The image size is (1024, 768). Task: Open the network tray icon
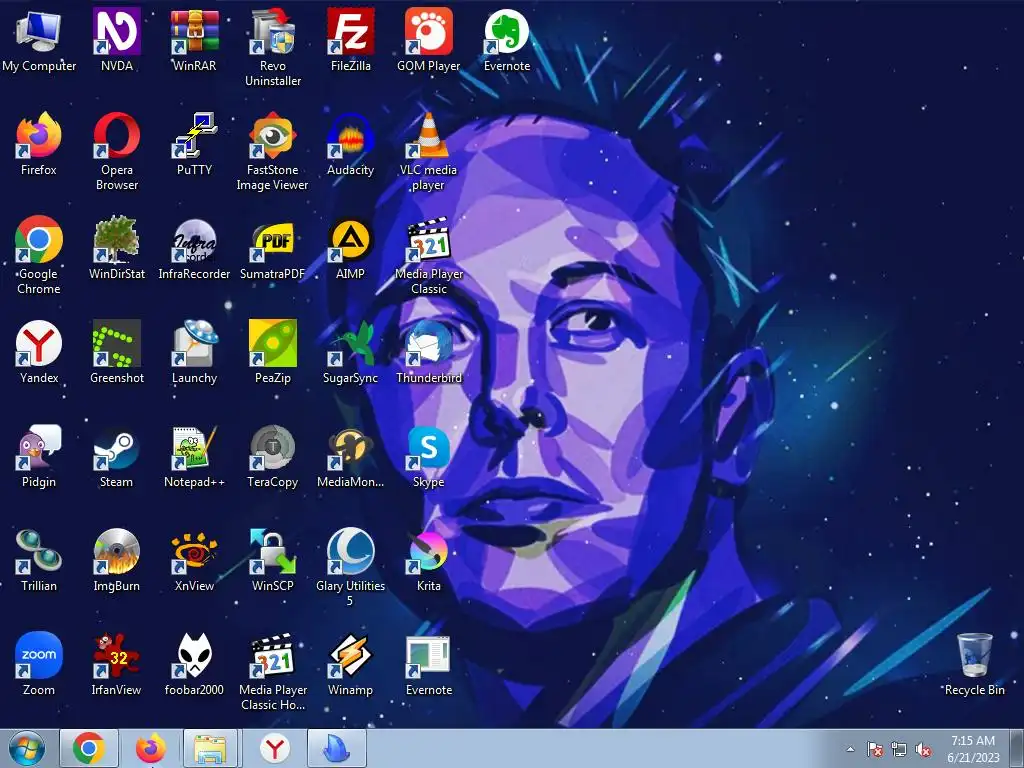tap(899, 749)
